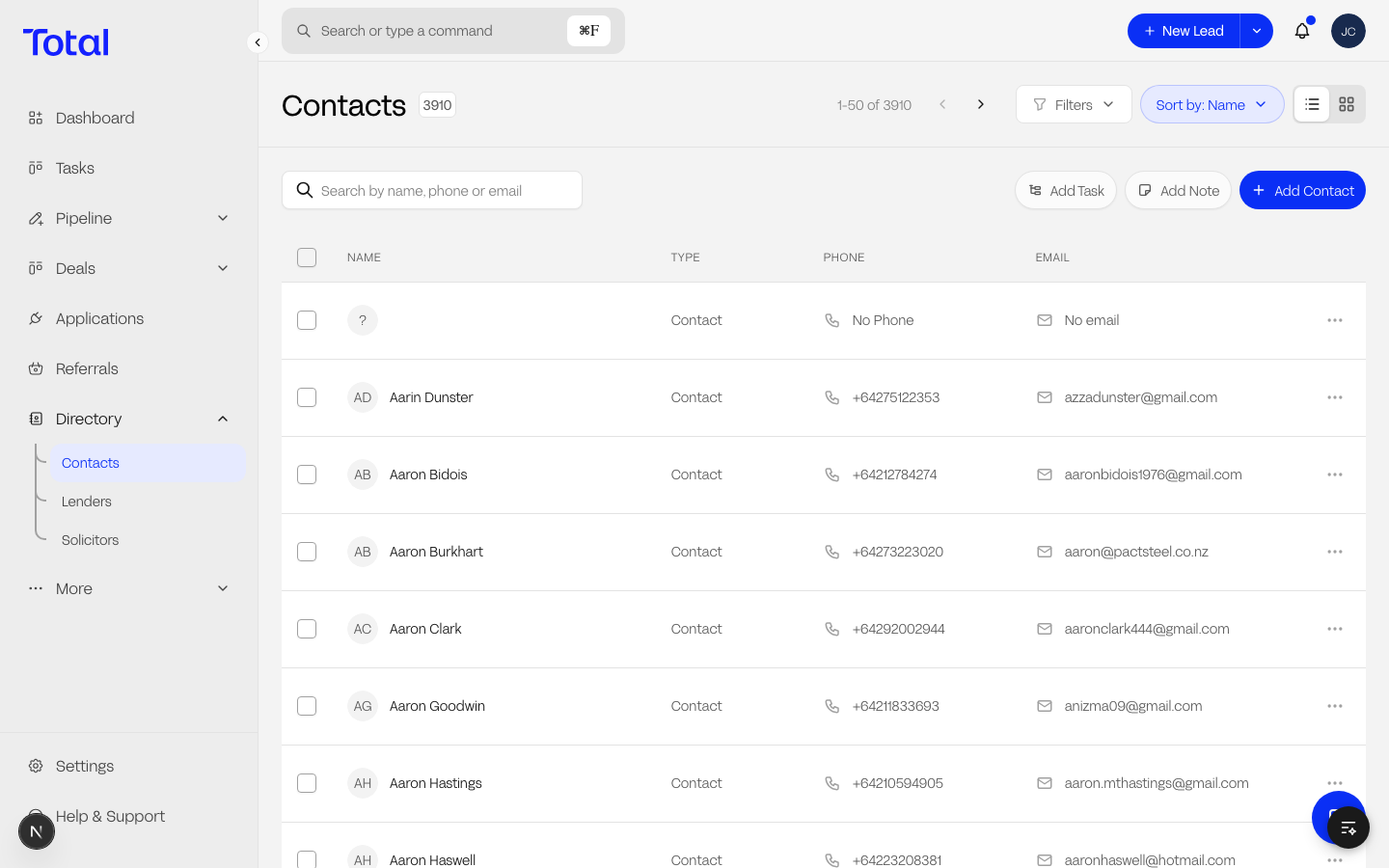Go to next page of contacts
This screenshot has height=868, width=1389.
(981, 104)
